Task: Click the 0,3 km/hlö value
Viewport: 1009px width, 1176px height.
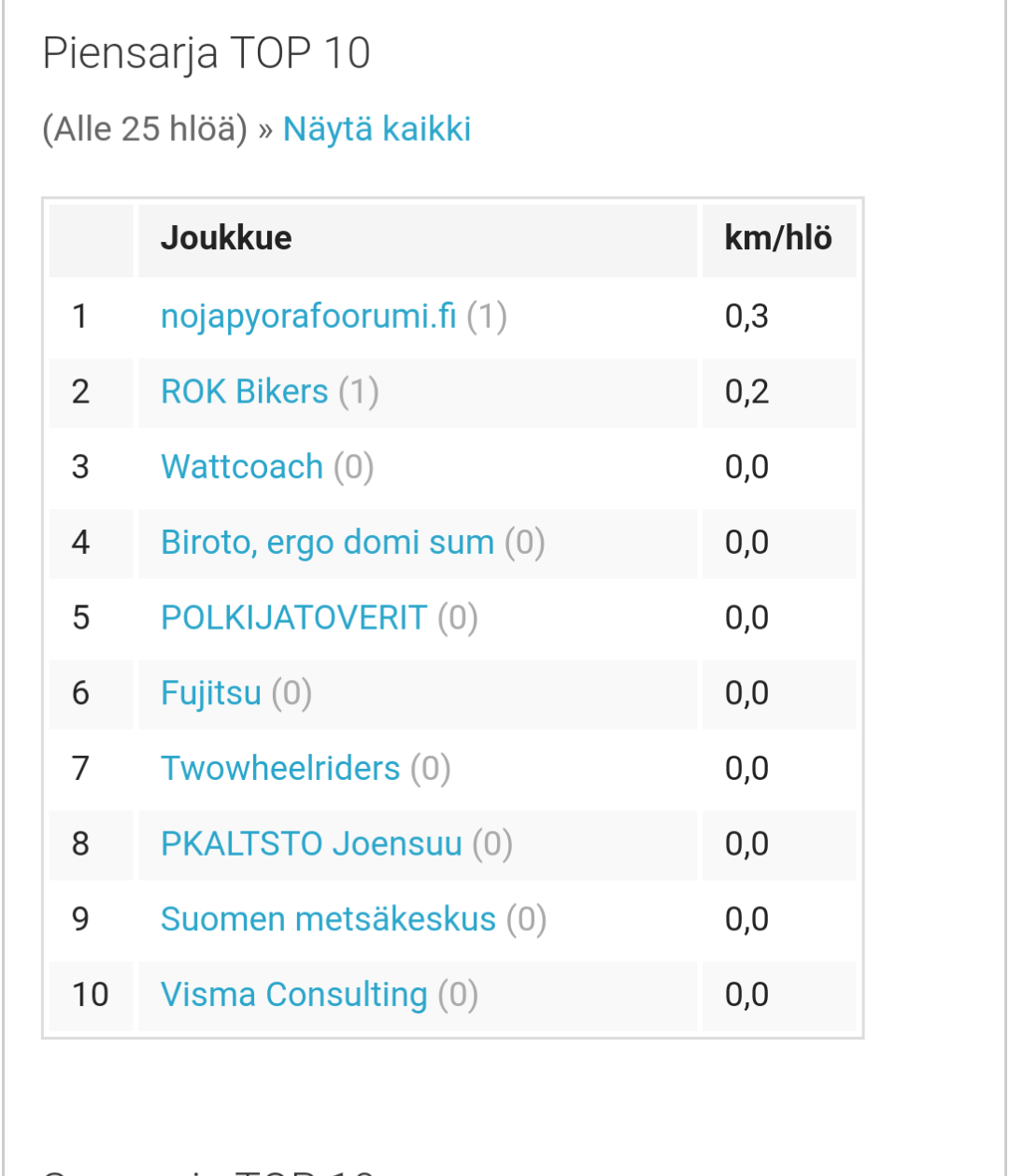Action: point(746,317)
